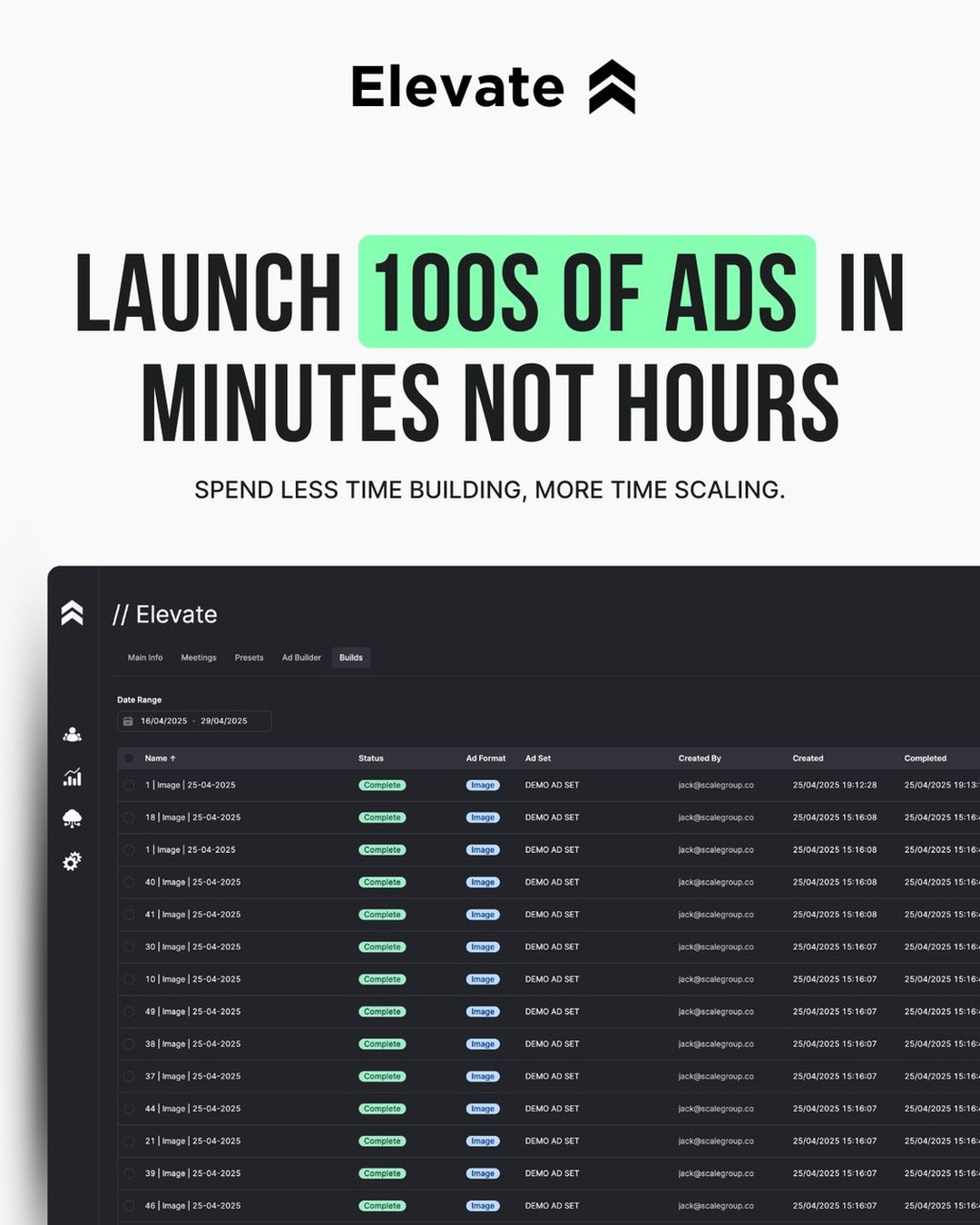Open the build named 21 | Image | 25-04-2025

[x=192, y=1142]
